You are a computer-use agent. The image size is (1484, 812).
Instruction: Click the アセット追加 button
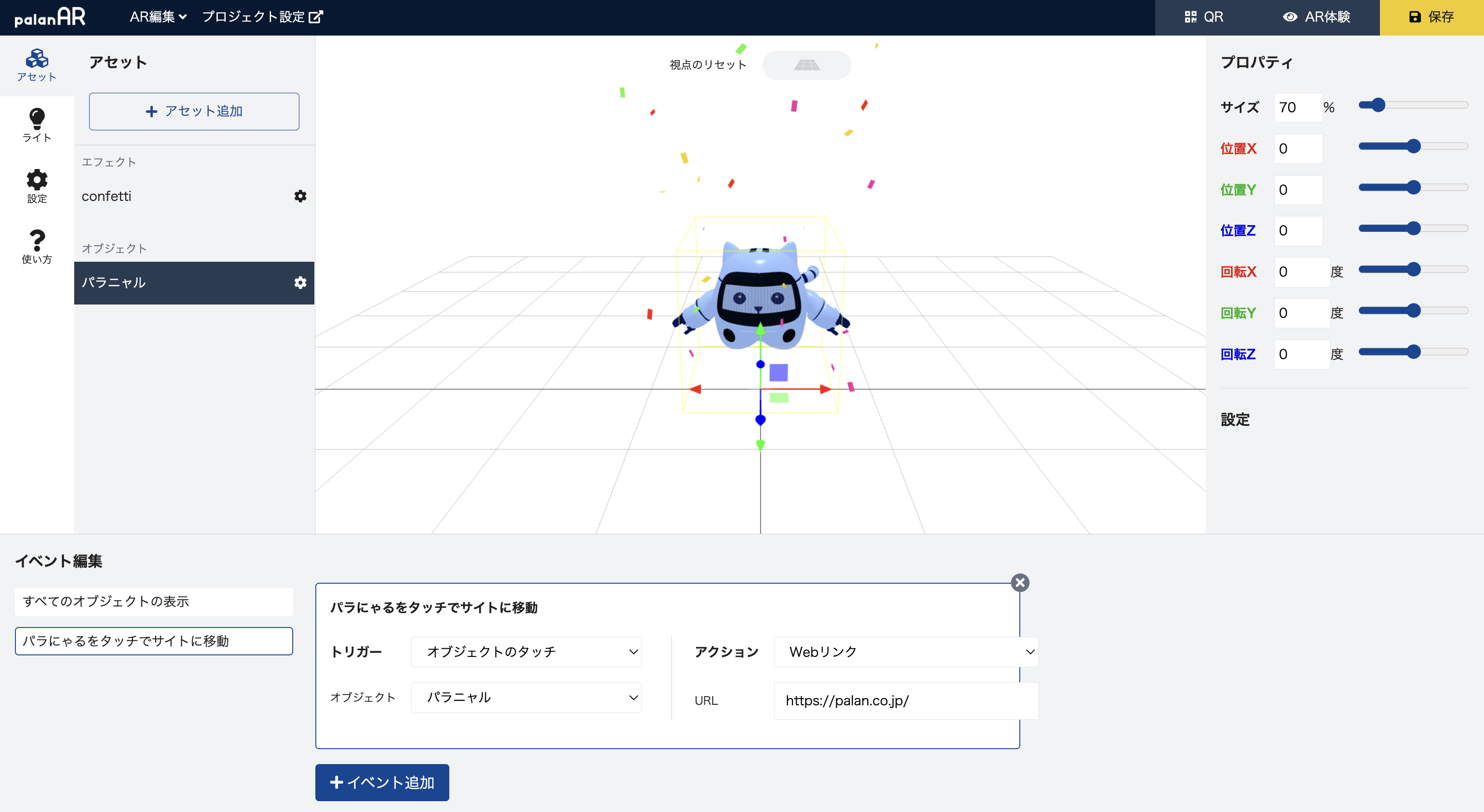[x=194, y=112]
